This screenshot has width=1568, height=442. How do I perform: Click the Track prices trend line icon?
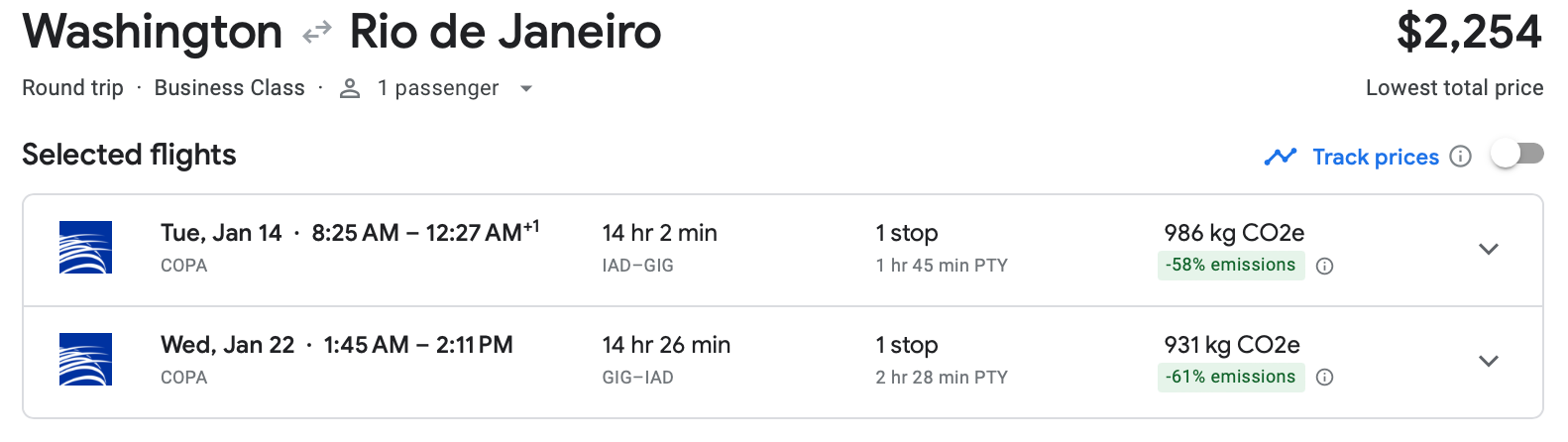coord(1281,157)
